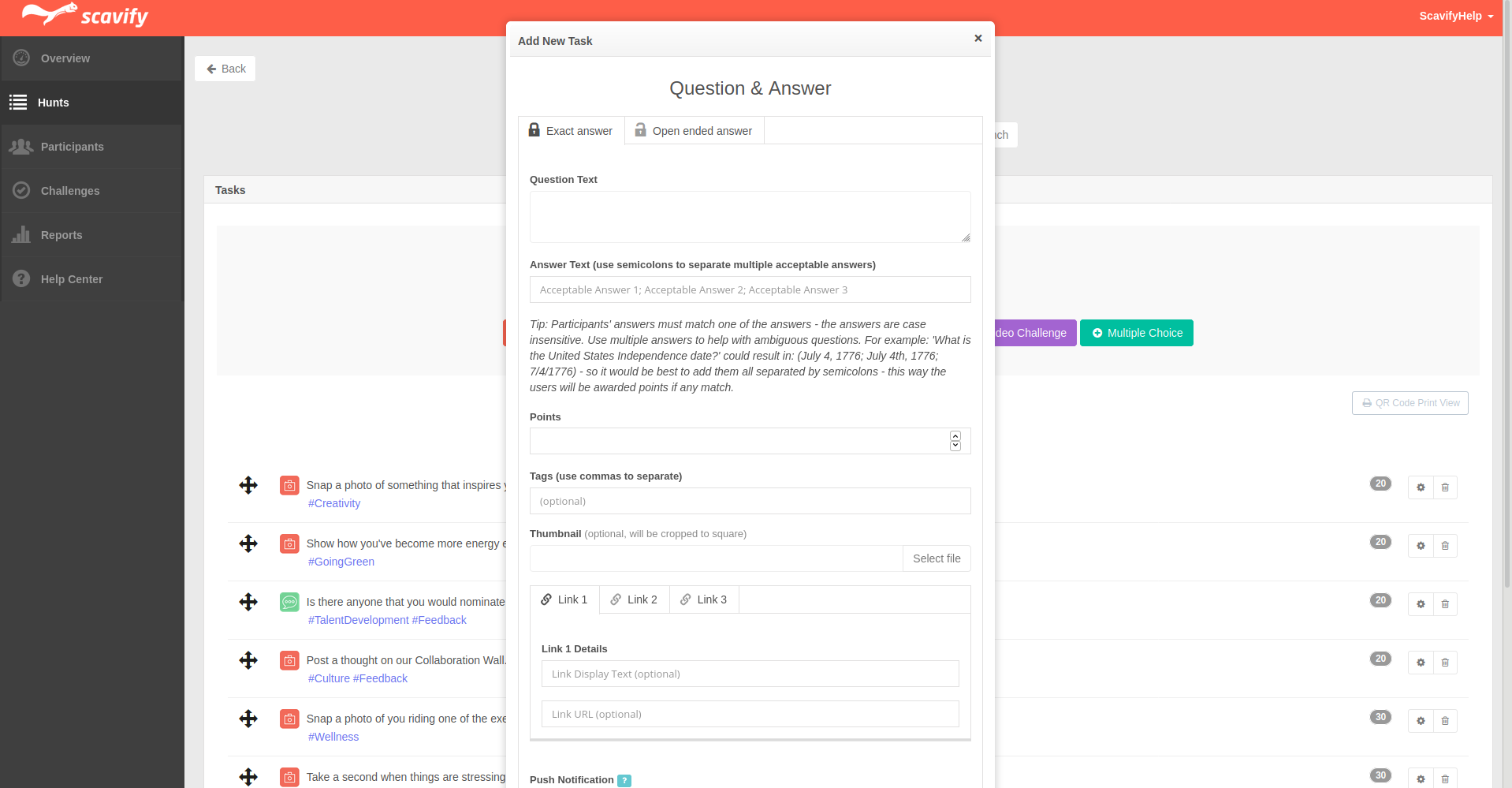Open QR Code Print View
The height and width of the screenshot is (788, 1512).
1410,403
